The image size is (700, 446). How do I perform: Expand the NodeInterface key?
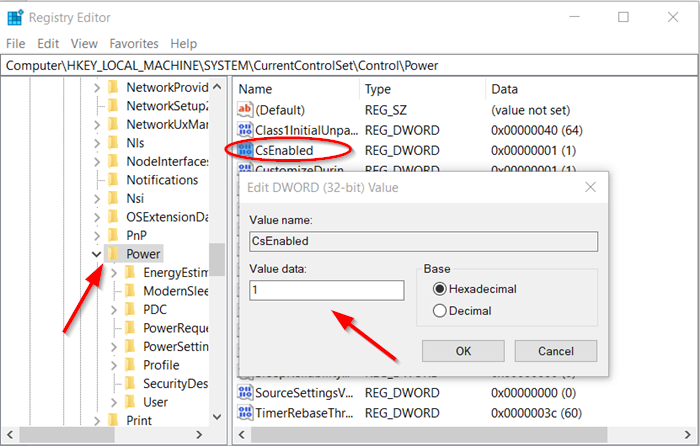(x=97, y=162)
